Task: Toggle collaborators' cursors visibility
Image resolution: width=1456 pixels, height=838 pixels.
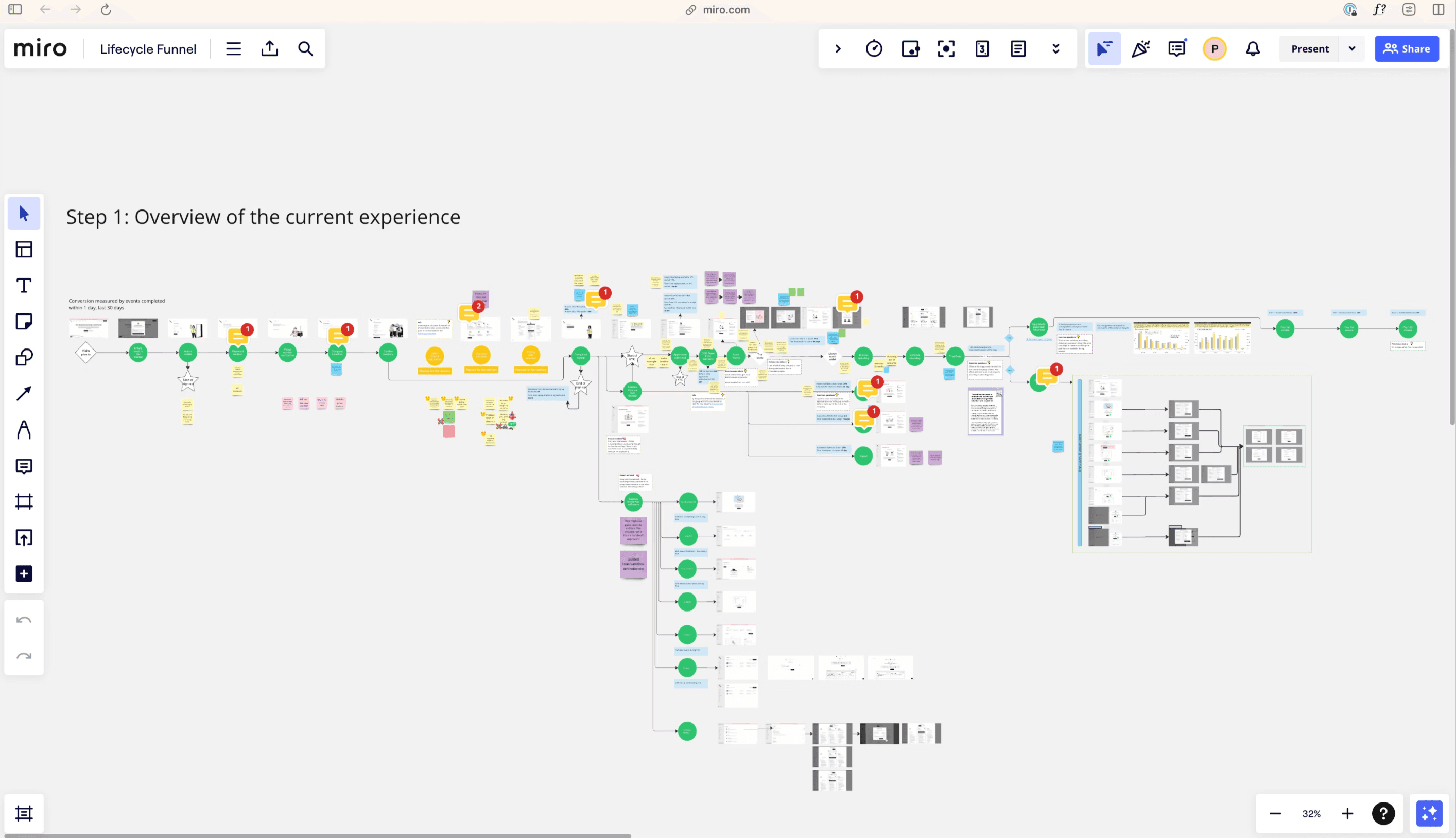Action: click(1104, 49)
